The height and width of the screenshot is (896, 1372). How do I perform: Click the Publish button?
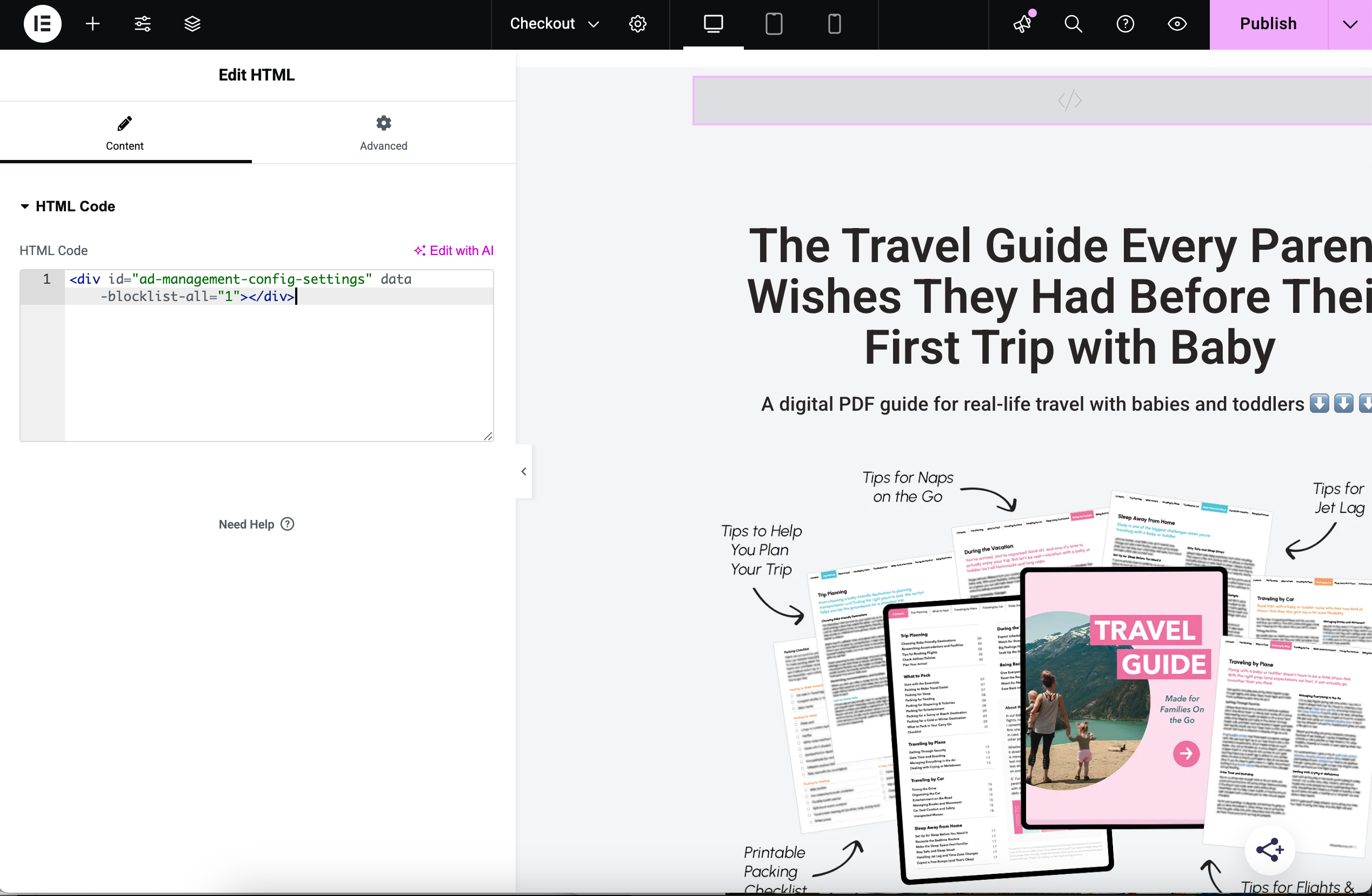[1268, 24]
